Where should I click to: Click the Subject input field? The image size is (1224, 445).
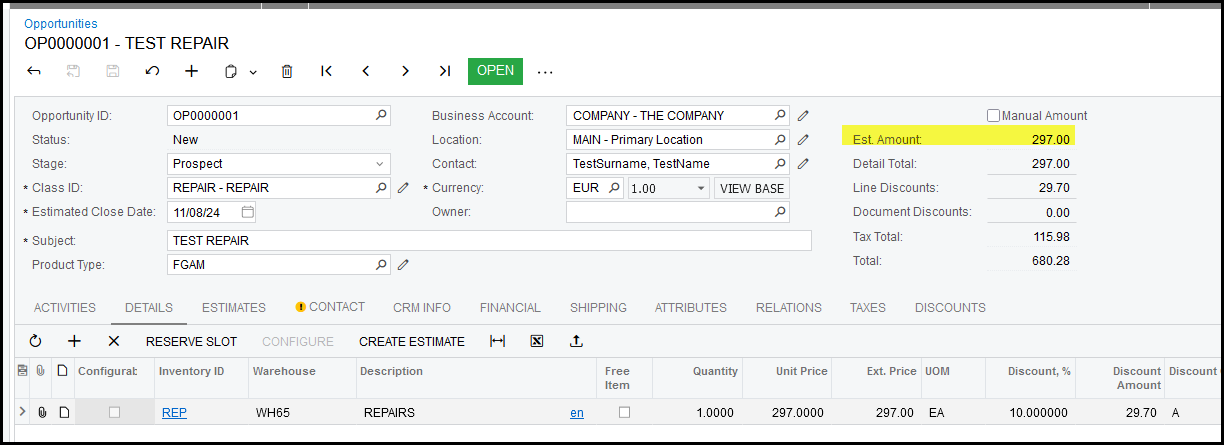(489, 241)
